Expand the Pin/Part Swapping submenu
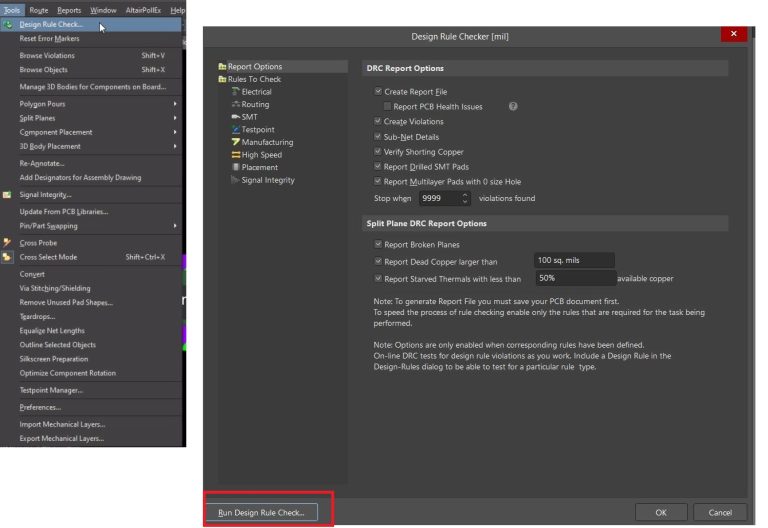This screenshot has width=768, height=528. pos(175,226)
